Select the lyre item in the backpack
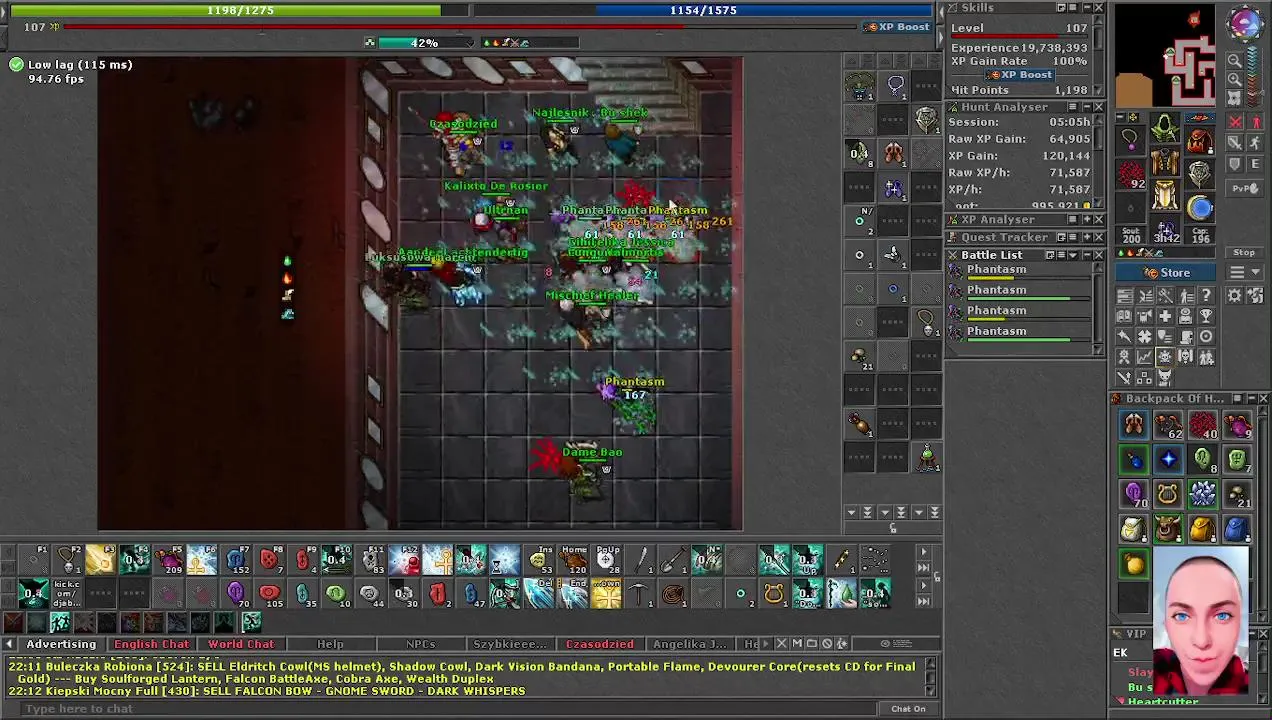The height and width of the screenshot is (720, 1272). (x=1168, y=494)
